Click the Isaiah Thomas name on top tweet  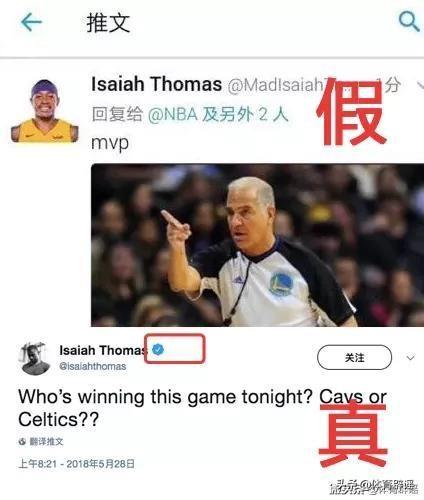(157, 84)
